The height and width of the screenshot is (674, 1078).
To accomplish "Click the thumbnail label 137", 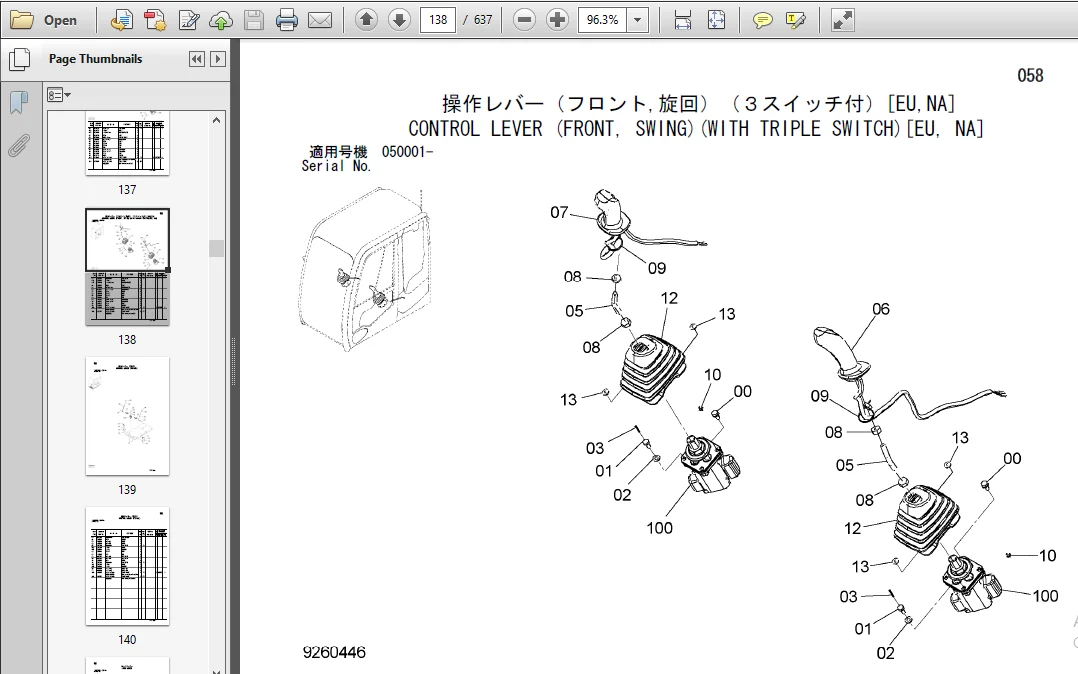I will click(127, 189).
